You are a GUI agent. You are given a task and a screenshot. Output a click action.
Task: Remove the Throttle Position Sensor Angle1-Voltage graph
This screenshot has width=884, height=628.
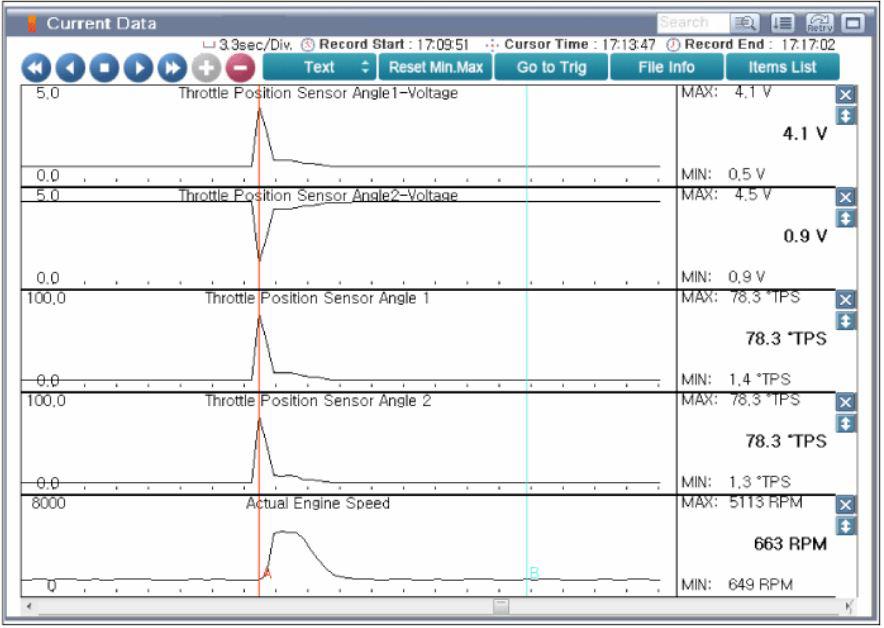pyautogui.click(x=845, y=94)
